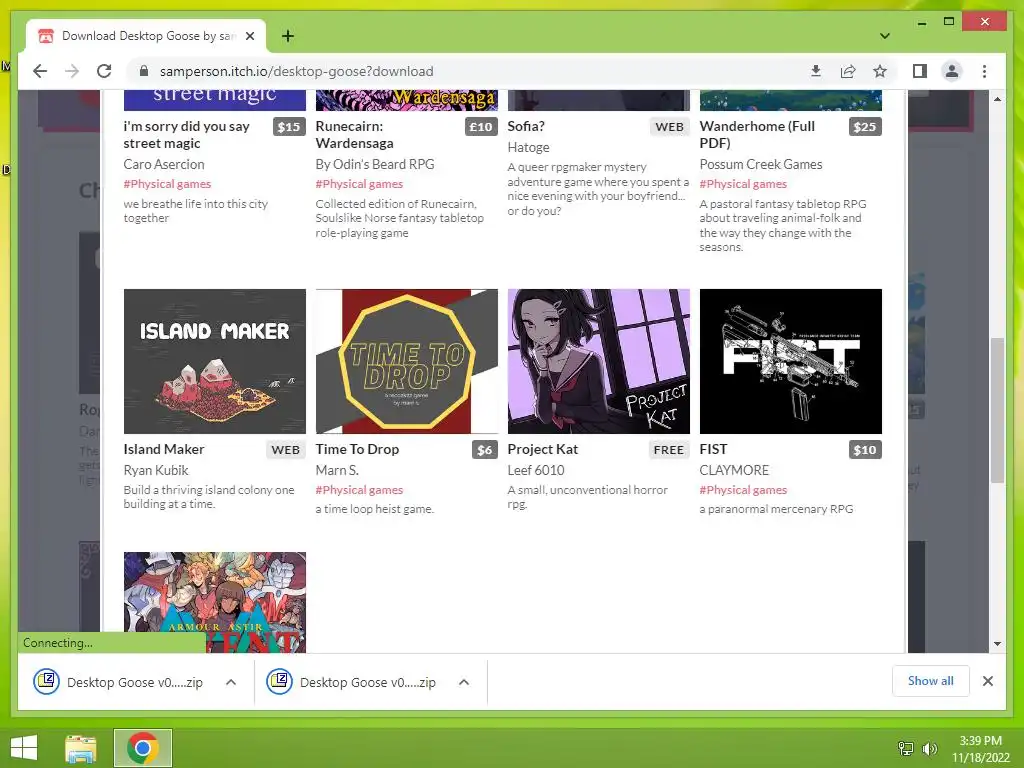This screenshot has width=1024, height=768.
Task: Close the downloads bar
Action: click(x=987, y=681)
